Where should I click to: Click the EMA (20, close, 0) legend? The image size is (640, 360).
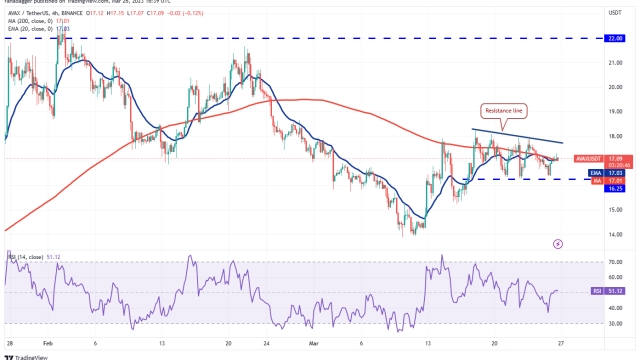[39, 29]
